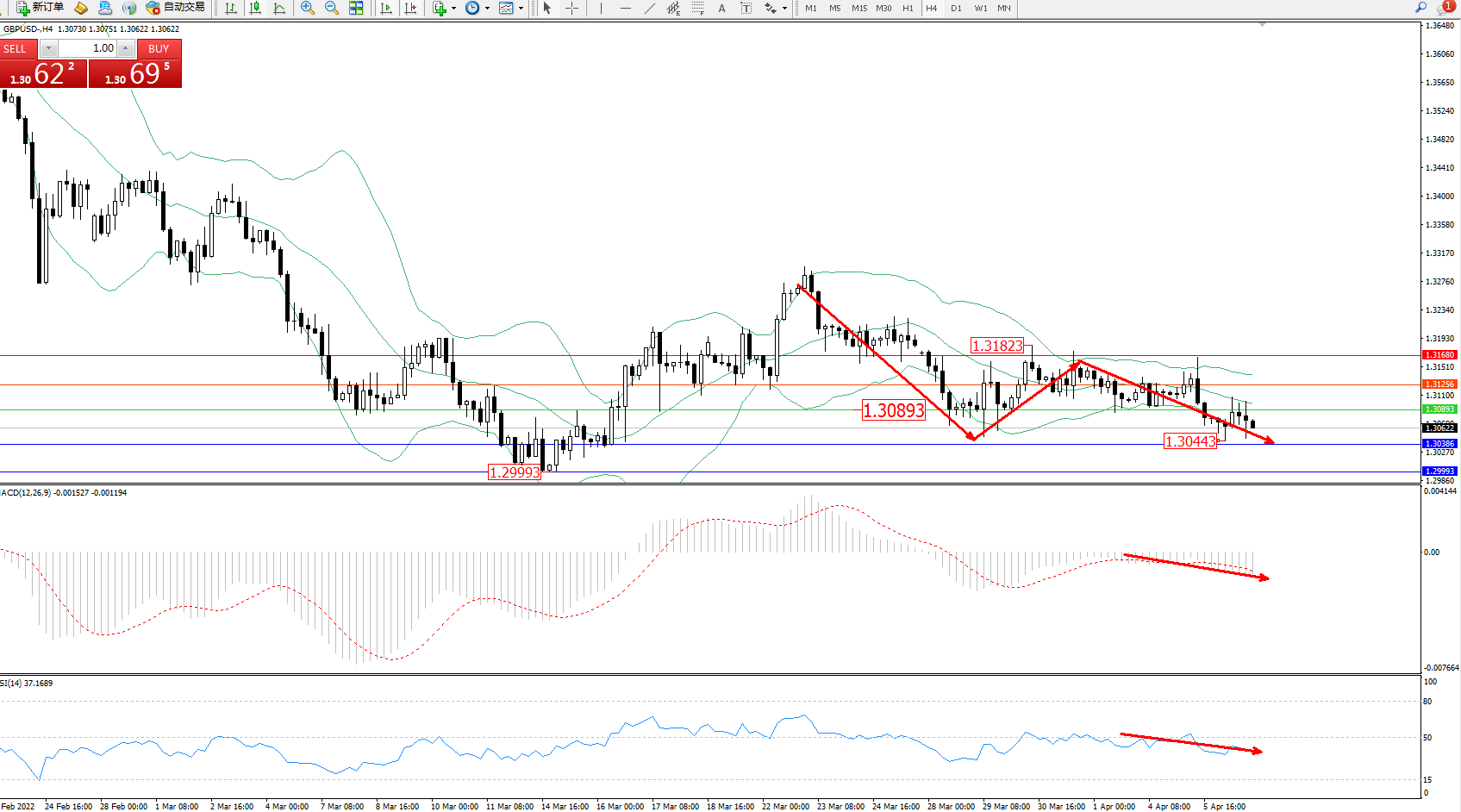Switch chart to candlestick display
Screen dimensions: 1461x812
pyautogui.click(x=255, y=8)
